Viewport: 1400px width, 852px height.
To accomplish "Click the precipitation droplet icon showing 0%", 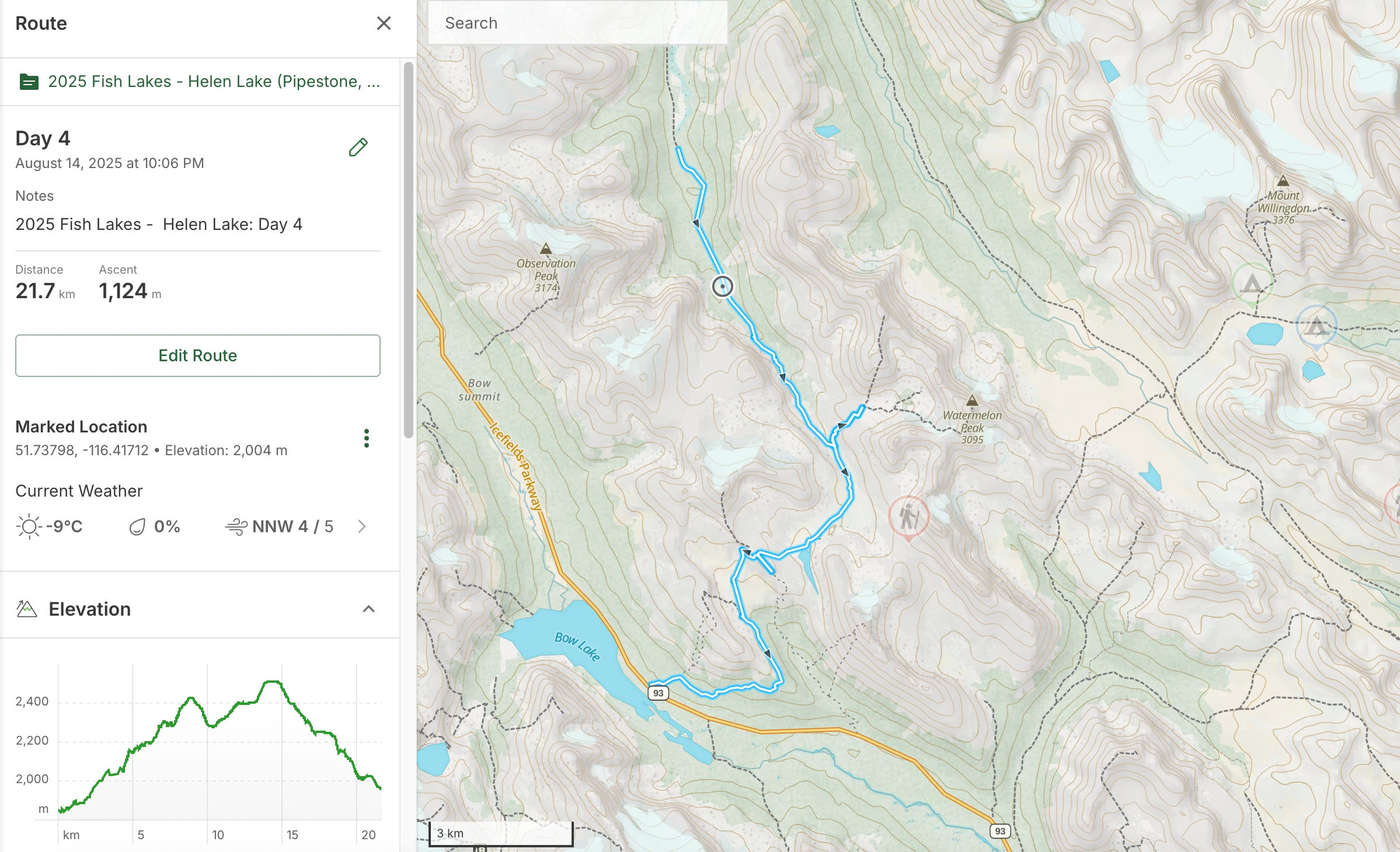I will tap(136, 526).
